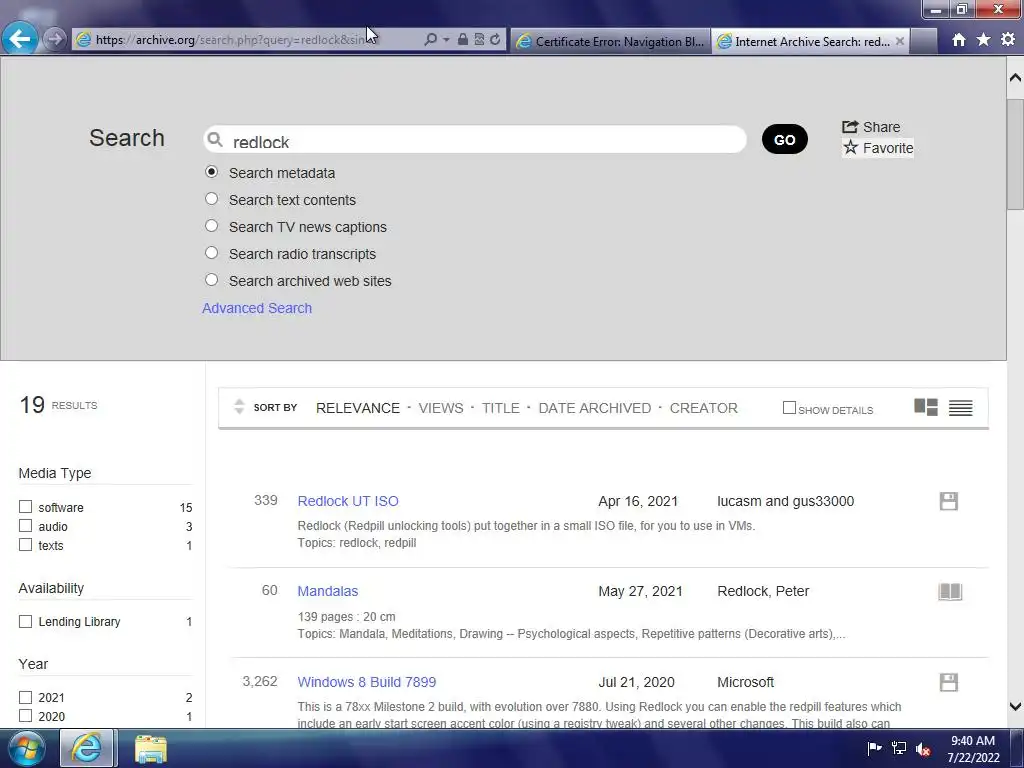Click Action Center flag tray icon
Image resolution: width=1024 pixels, height=768 pixels.
(874, 748)
